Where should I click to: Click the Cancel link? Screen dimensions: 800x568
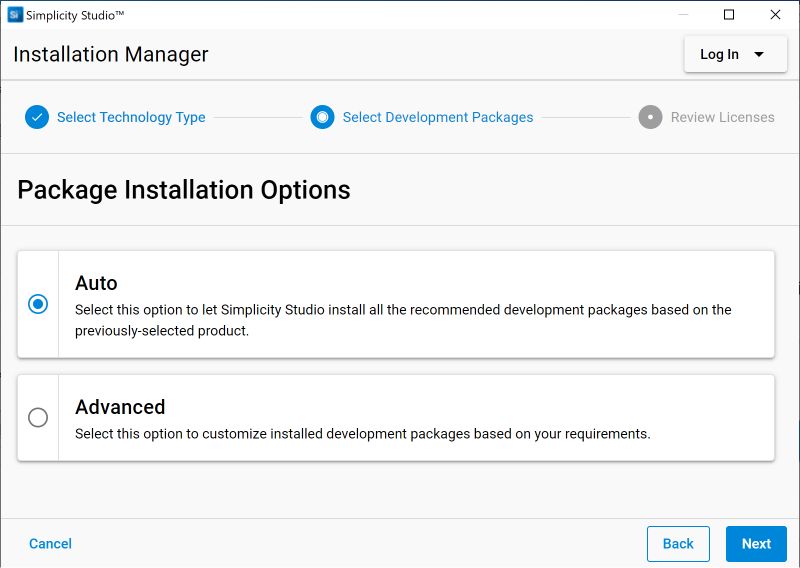click(x=50, y=543)
